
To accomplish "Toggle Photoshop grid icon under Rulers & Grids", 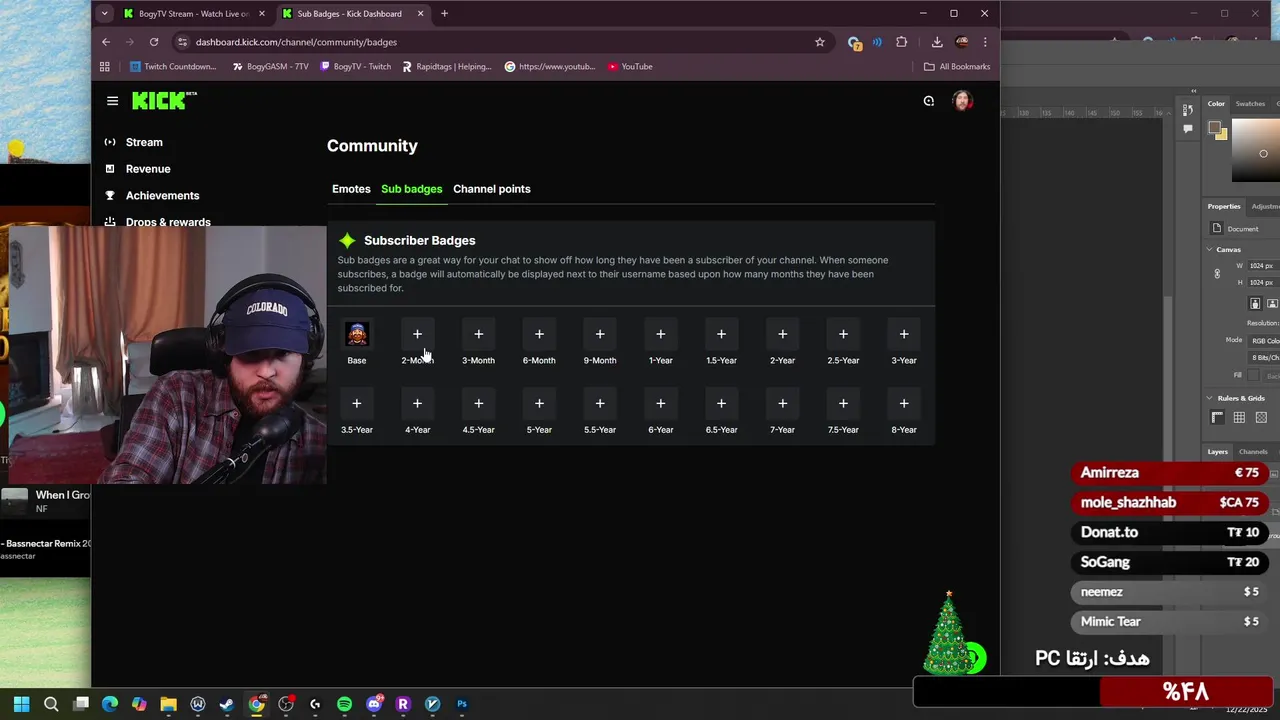I will 1239,418.
